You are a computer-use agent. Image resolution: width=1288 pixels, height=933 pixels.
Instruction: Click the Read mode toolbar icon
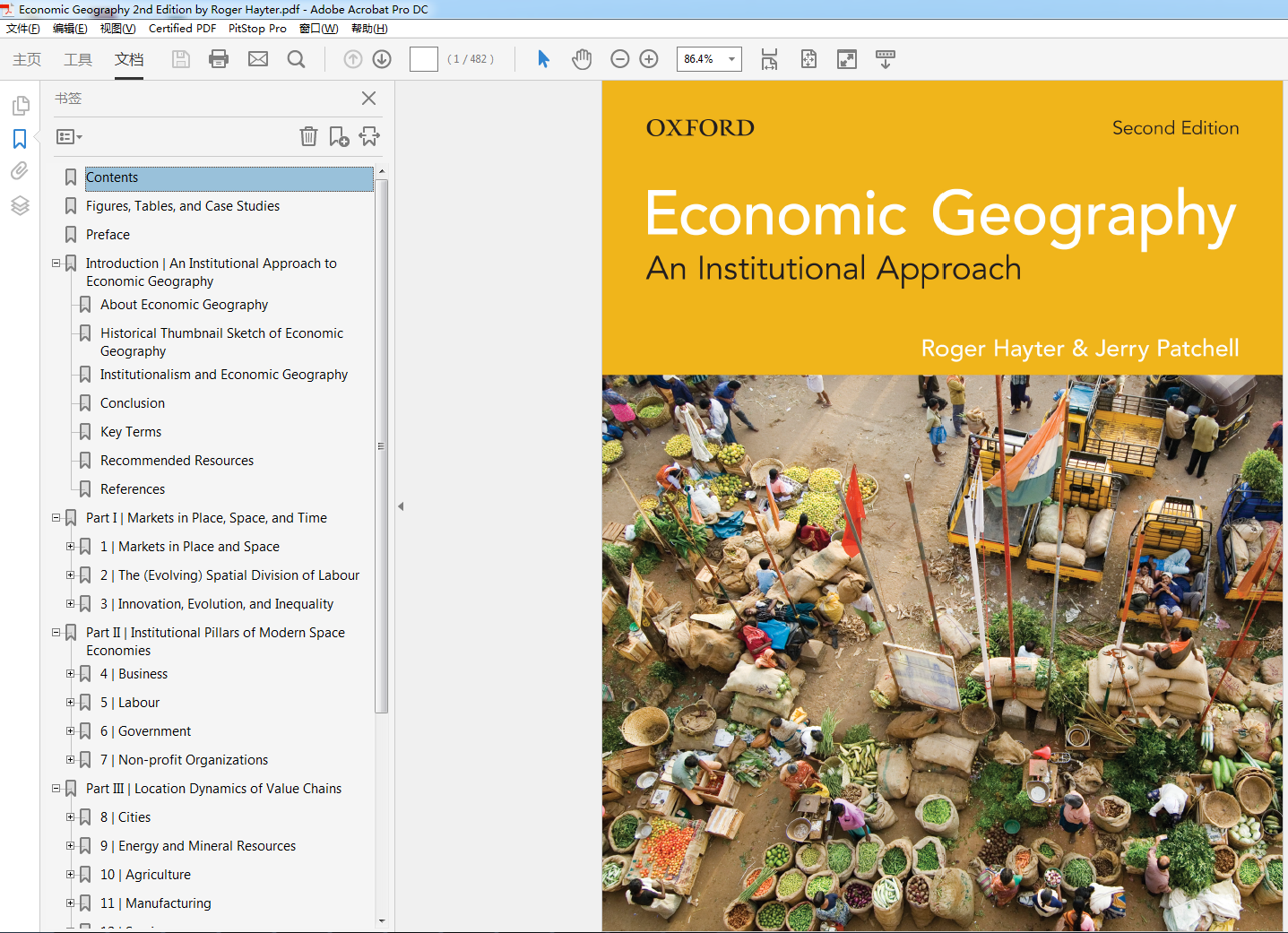coord(886,59)
